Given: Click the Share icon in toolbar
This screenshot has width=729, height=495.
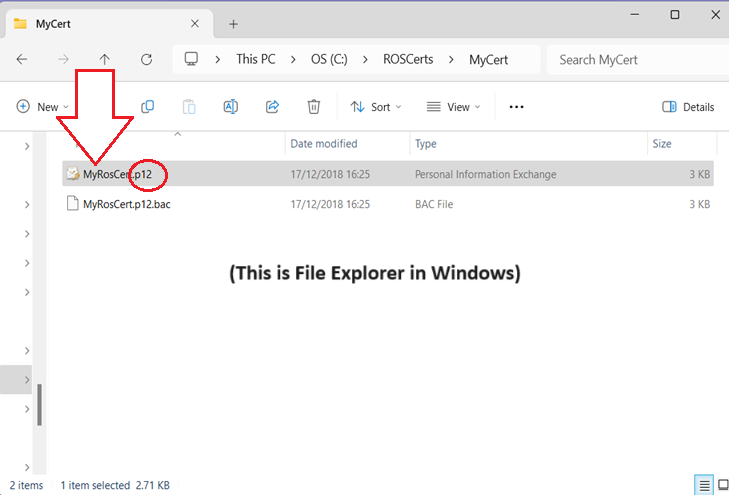Looking at the screenshot, I should [x=272, y=107].
